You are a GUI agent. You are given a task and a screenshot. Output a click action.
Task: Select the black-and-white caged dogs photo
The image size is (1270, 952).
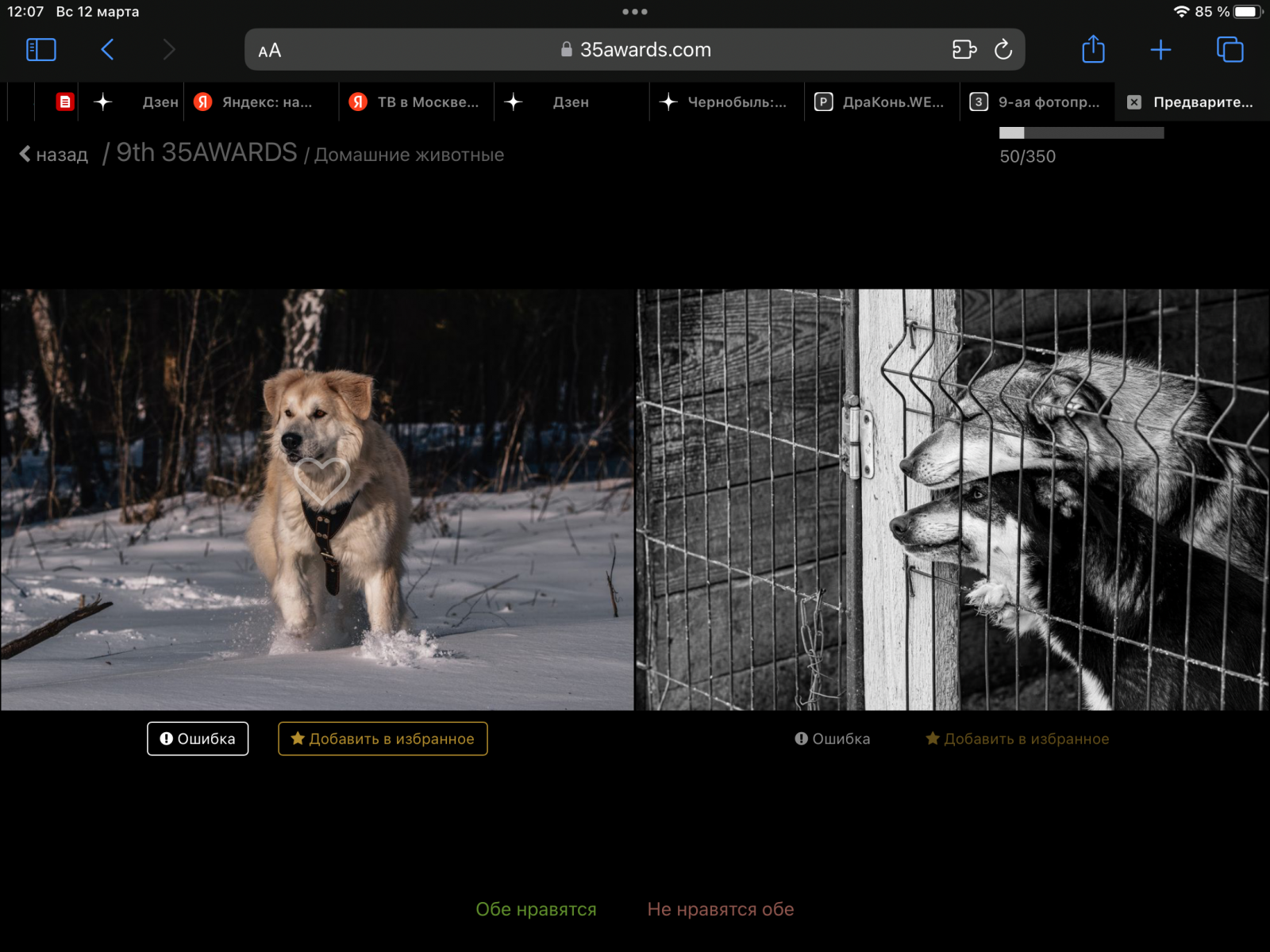tap(952, 499)
